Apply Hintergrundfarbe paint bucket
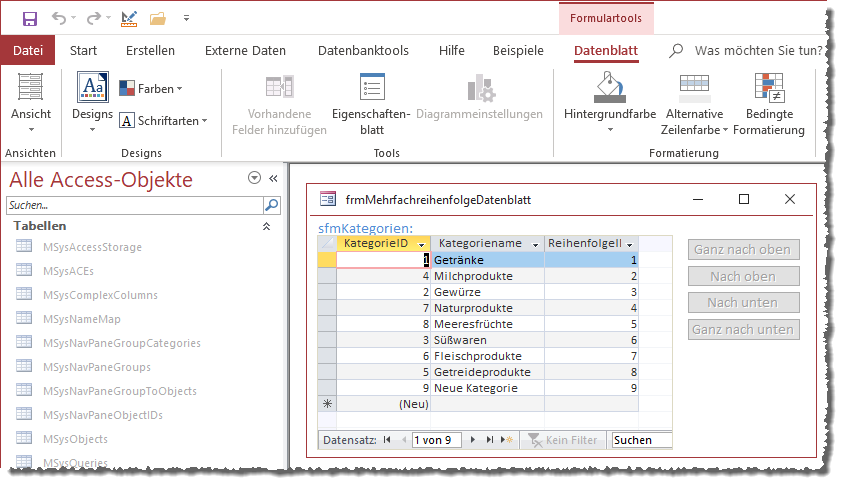The height and width of the screenshot is (485, 845). [x=610, y=87]
